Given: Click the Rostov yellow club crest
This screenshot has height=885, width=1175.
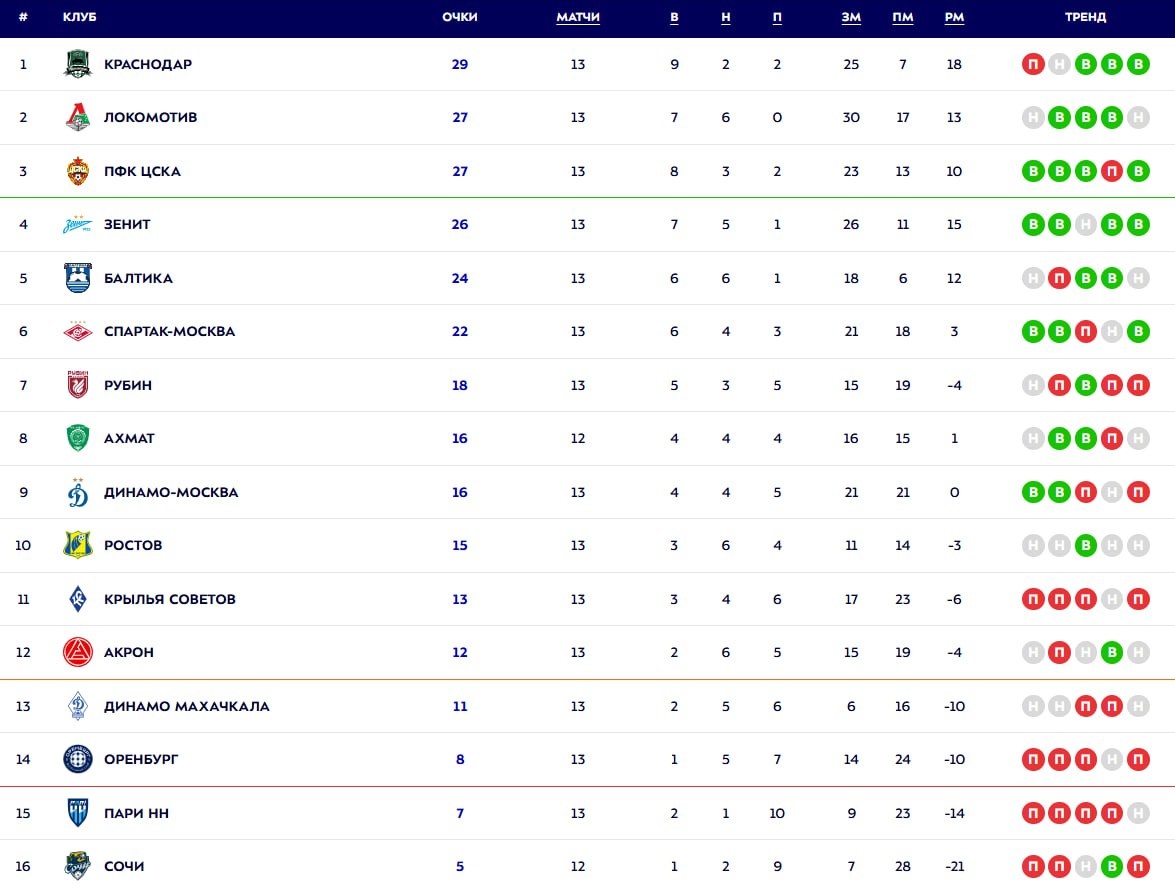Looking at the screenshot, I should (78, 546).
